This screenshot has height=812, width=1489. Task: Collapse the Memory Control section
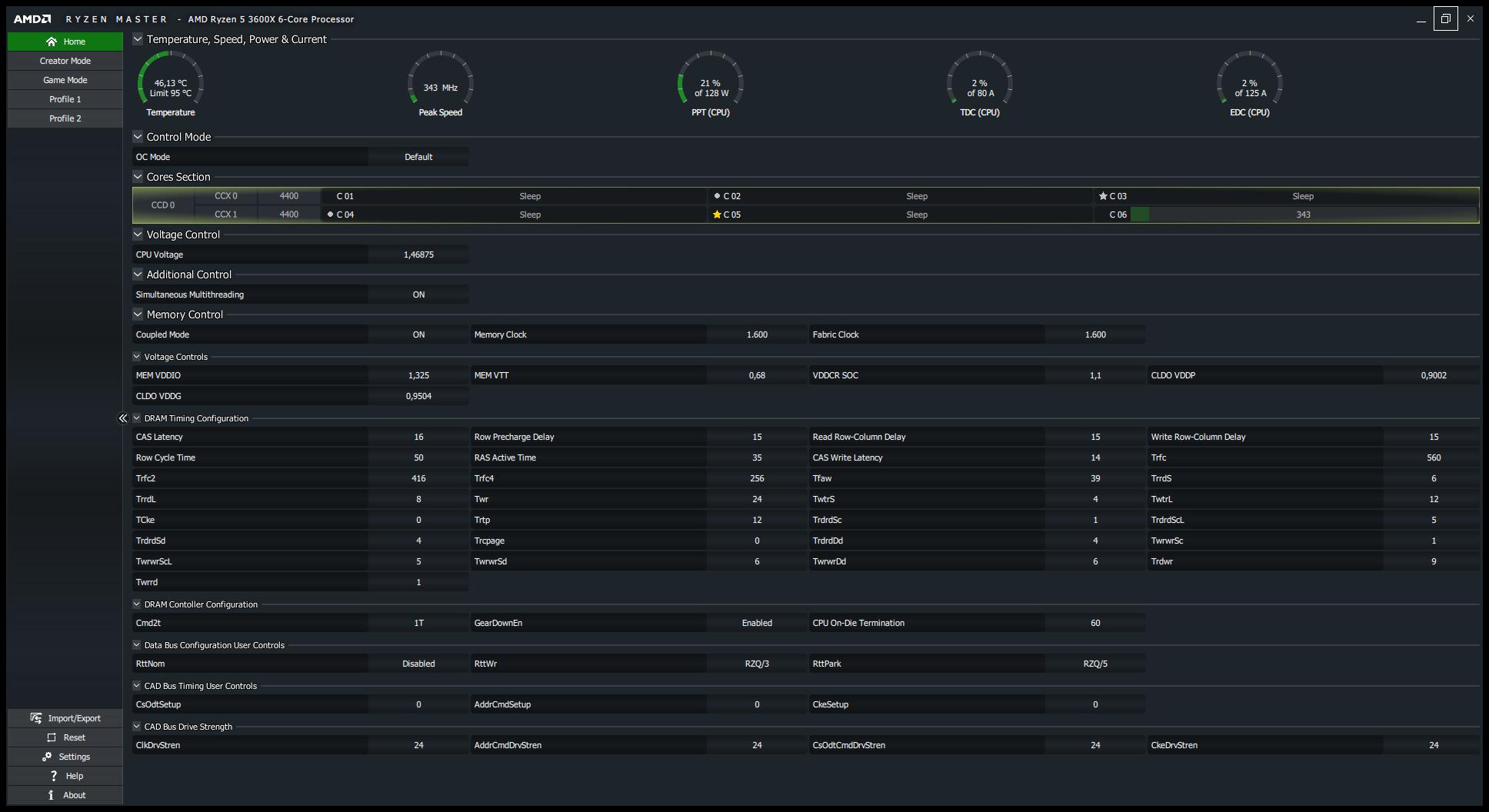pyautogui.click(x=138, y=314)
